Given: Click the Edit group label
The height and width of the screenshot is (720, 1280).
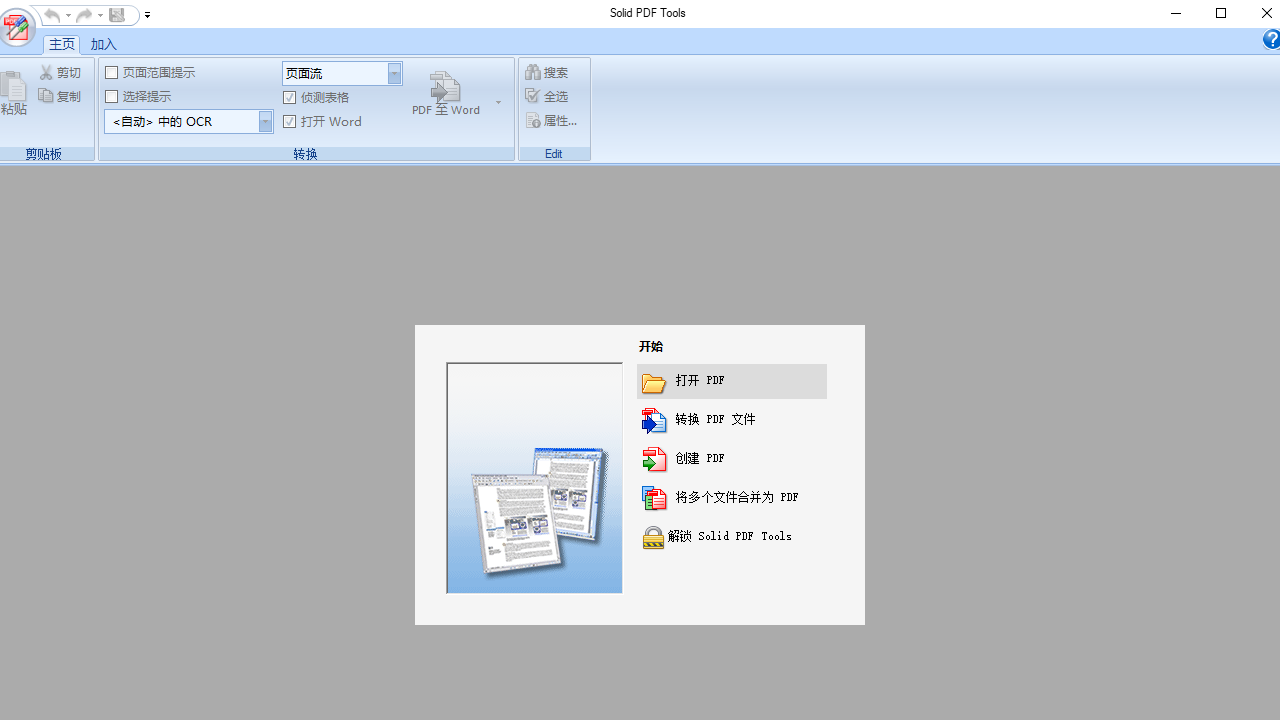Looking at the screenshot, I should 554,154.
